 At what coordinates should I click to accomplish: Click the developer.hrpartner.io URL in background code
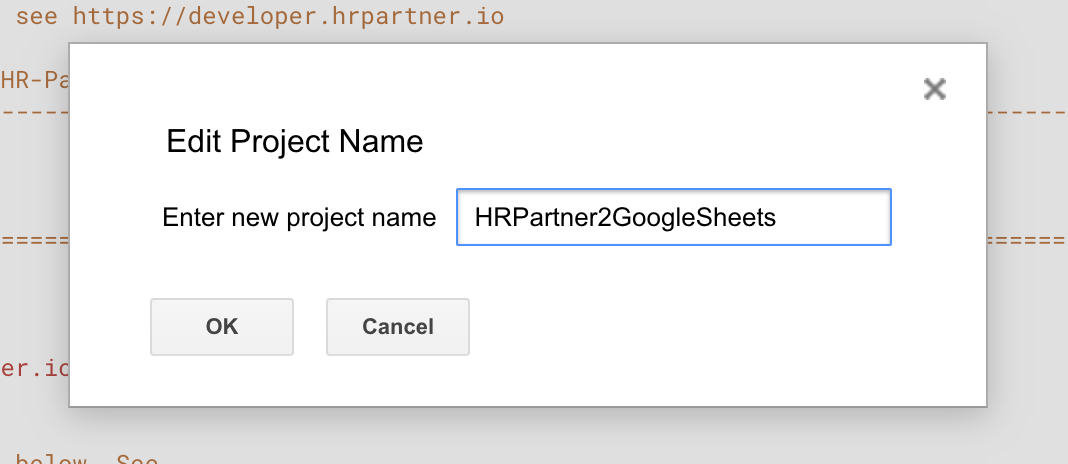pyautogui.click(x=288, y=15)
